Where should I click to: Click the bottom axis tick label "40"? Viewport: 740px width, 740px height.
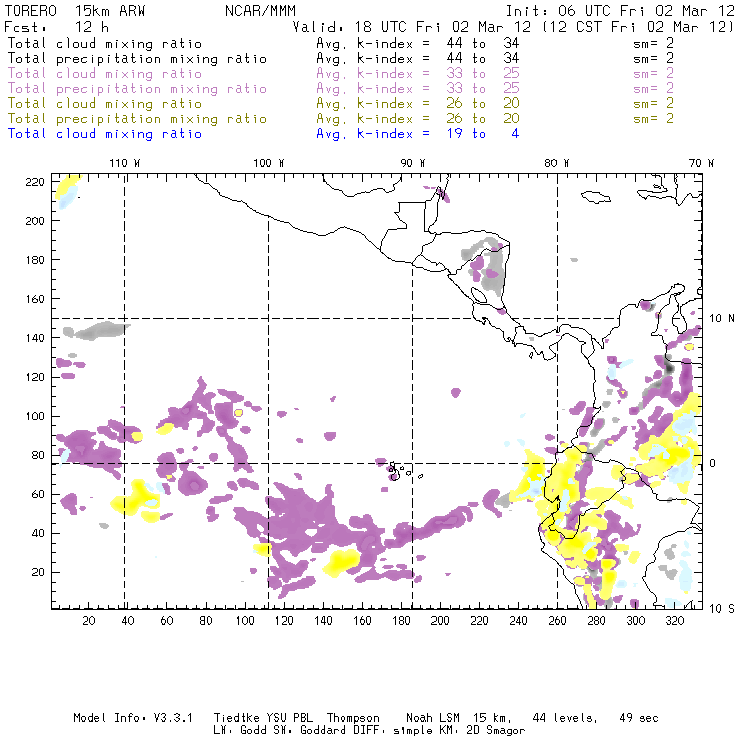pos(128,621)
